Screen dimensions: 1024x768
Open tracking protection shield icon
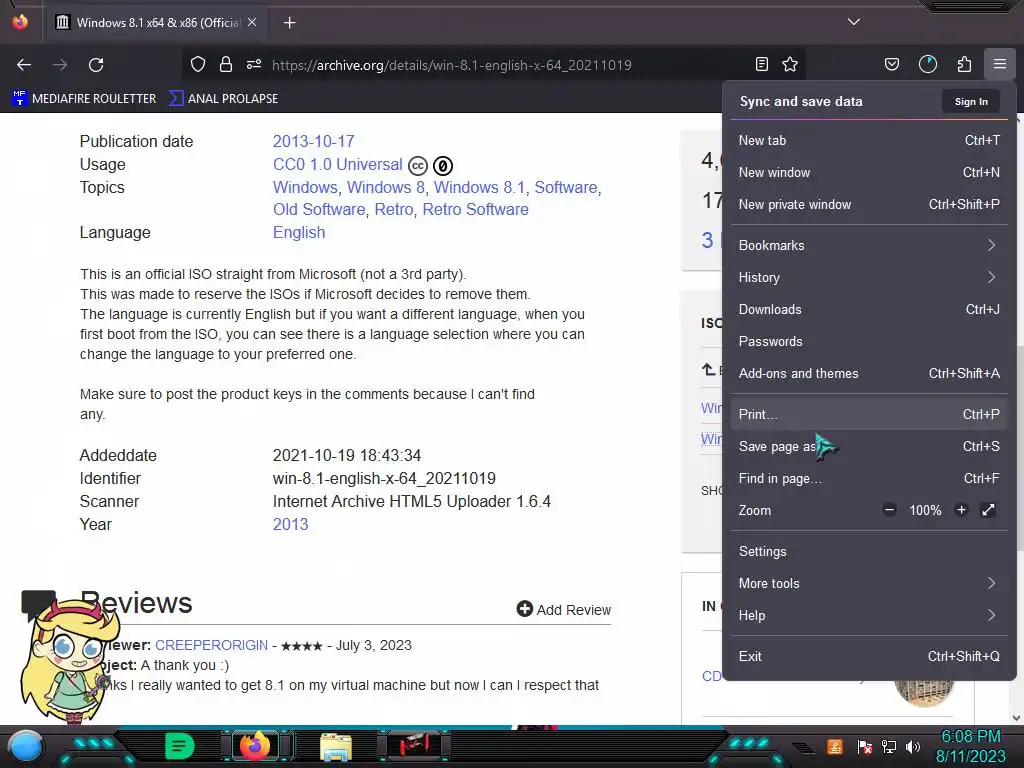click(198, 64)
